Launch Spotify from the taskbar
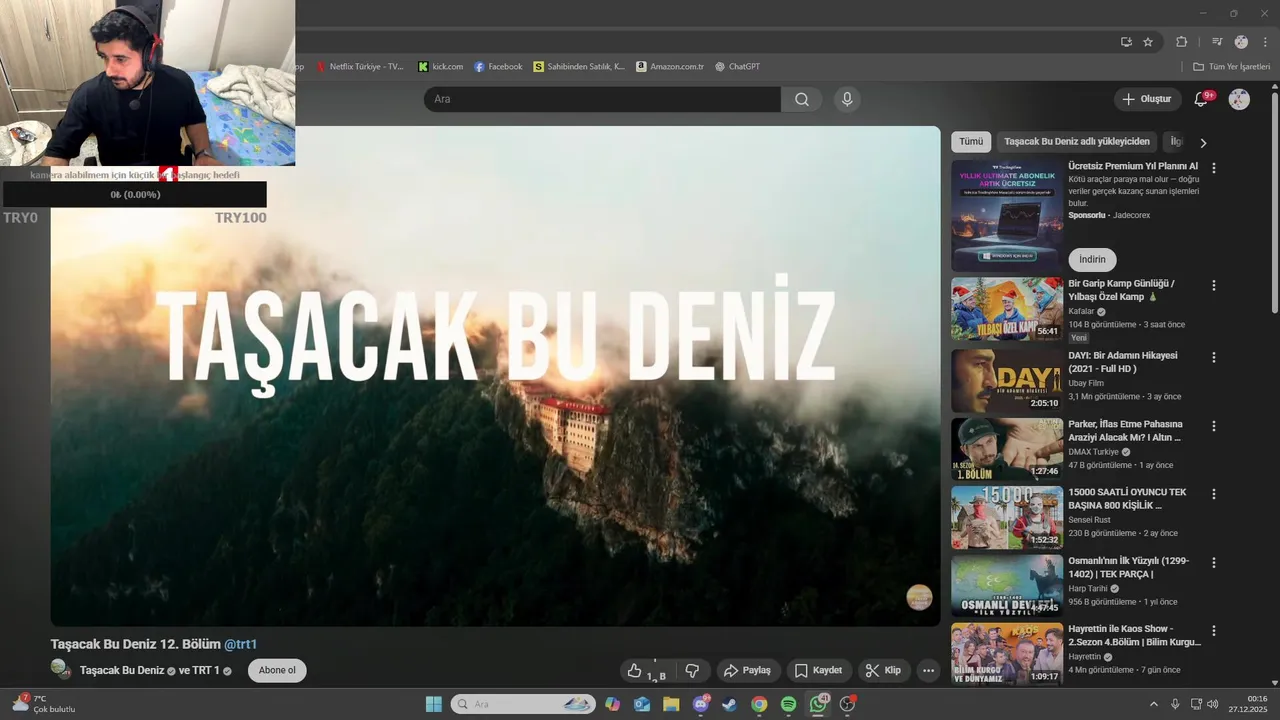 788,704
